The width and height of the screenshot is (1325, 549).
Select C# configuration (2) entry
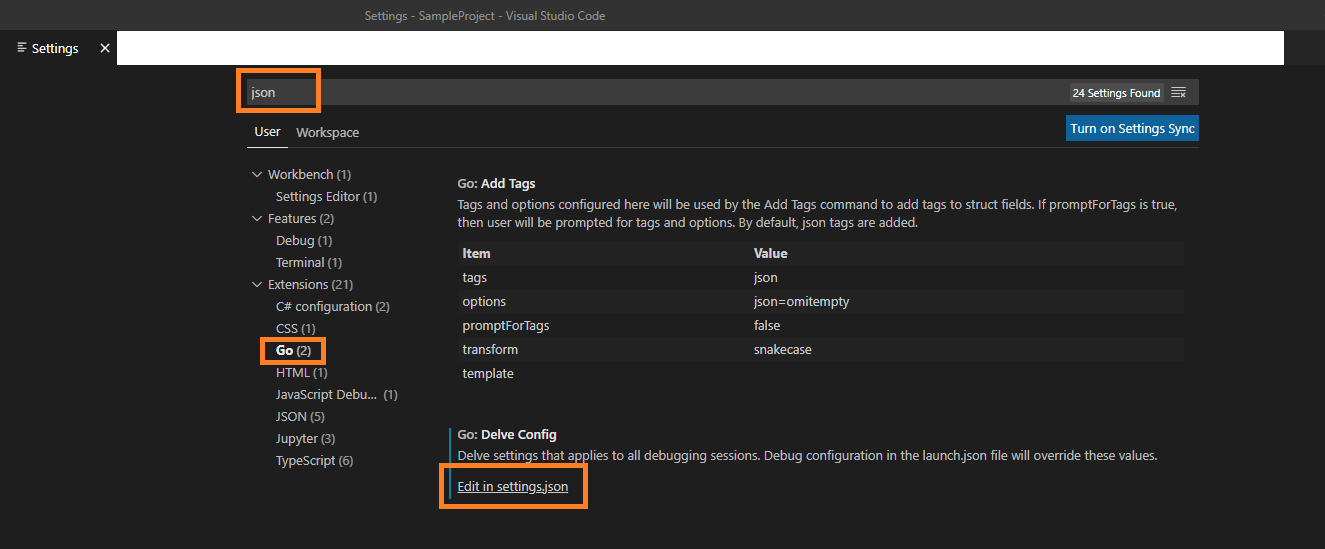point(333,307)
